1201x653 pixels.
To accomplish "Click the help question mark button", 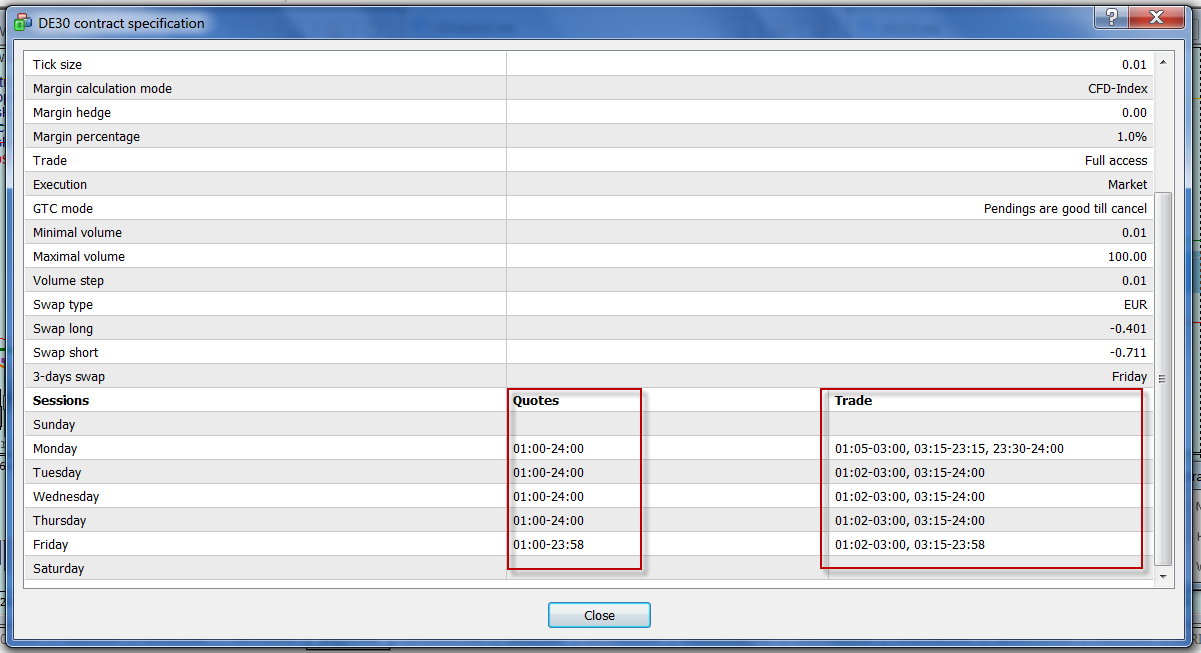I will tap(1110, 17).
